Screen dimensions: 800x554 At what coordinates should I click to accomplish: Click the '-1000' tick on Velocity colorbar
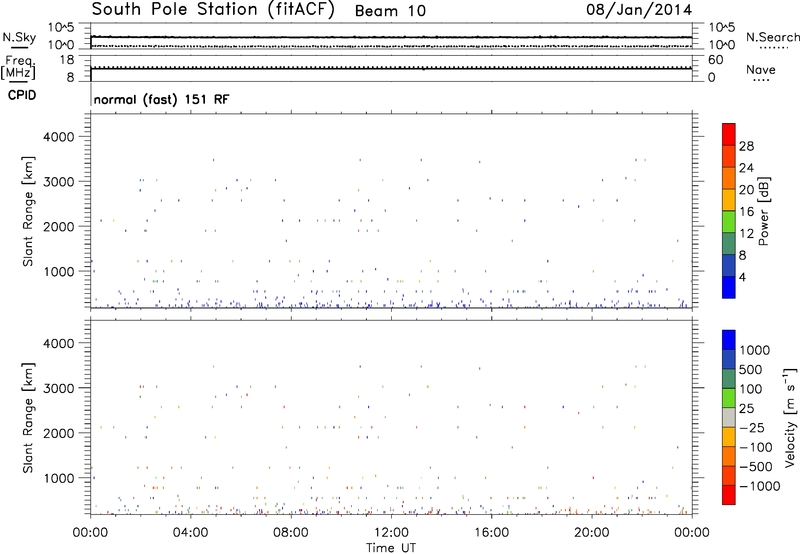(x=760, y=486)
